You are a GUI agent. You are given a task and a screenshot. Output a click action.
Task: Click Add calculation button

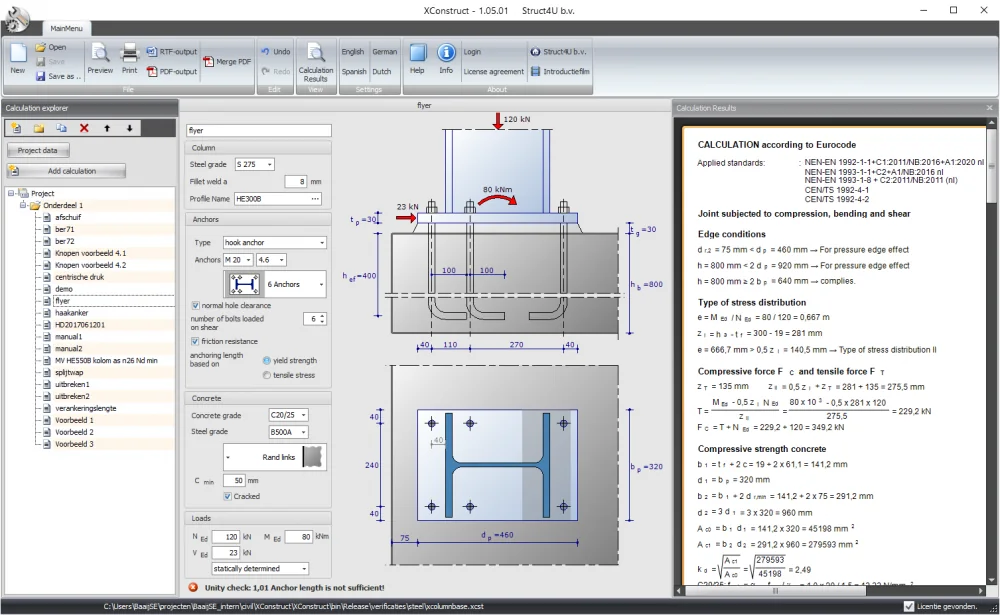pos(66,171)
